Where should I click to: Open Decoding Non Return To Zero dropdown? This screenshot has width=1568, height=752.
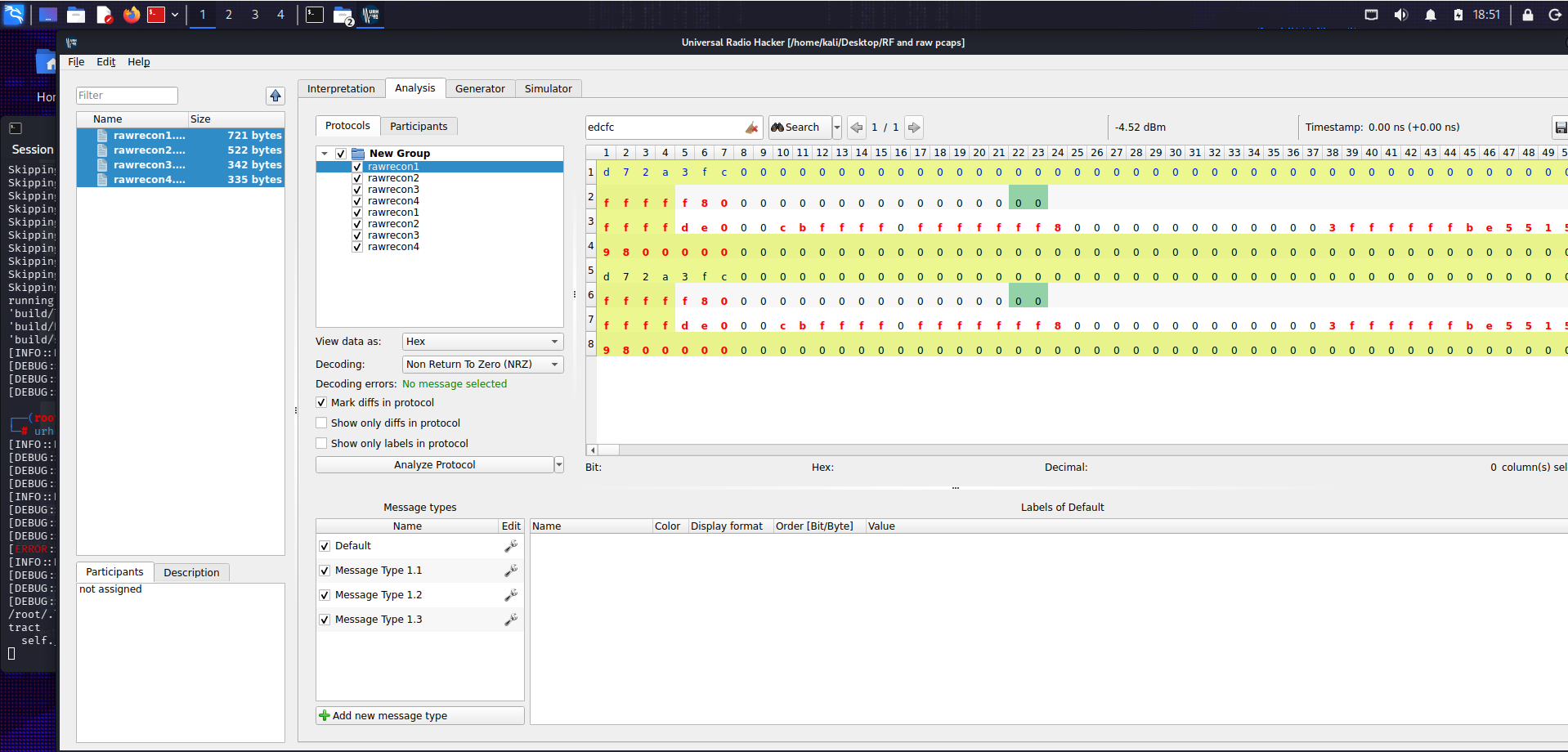483,365
